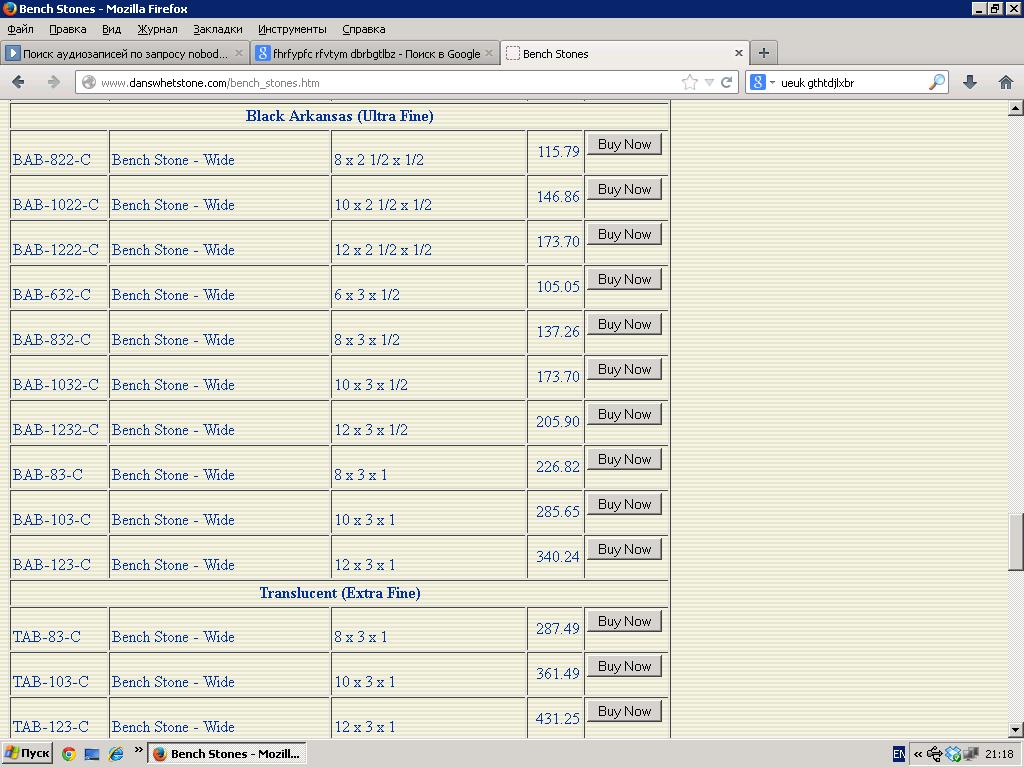Viewport: 1024px width, 768px height.
Task: Reload the page with the refresh icon
Action: click(x=727, y=83)
